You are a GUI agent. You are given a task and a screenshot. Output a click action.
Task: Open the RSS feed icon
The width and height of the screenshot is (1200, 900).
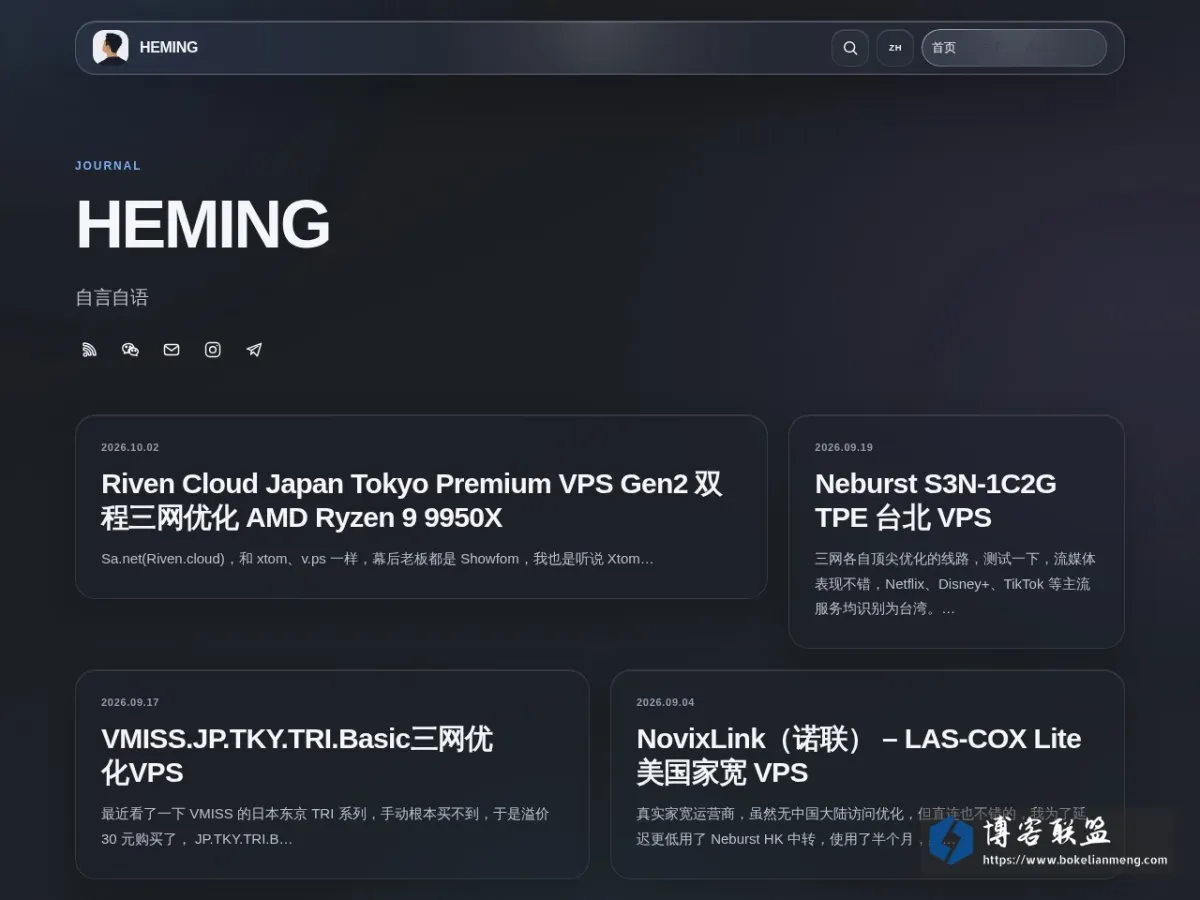[89, 349]
